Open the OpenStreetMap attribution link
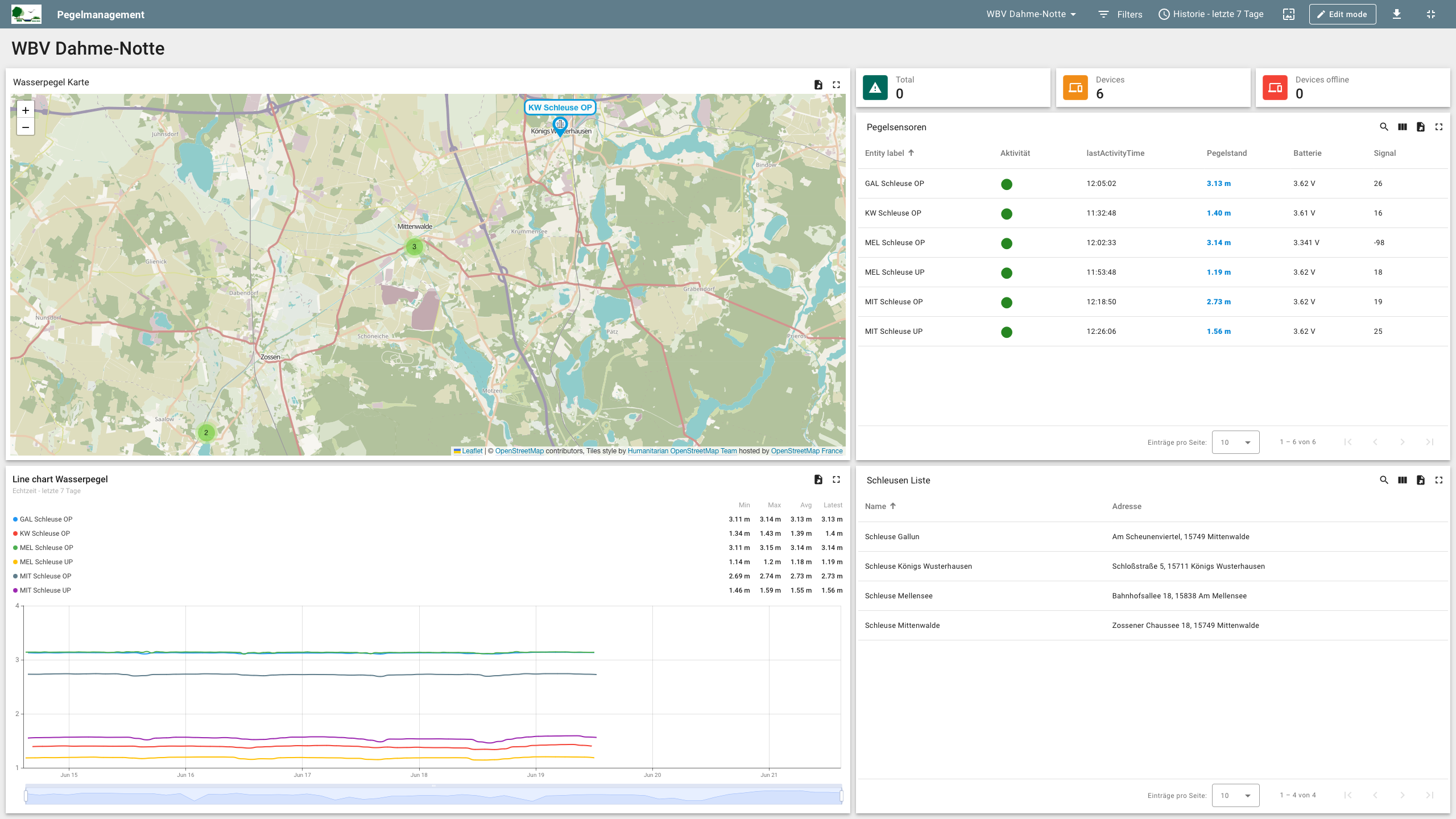 pos(519,451)
